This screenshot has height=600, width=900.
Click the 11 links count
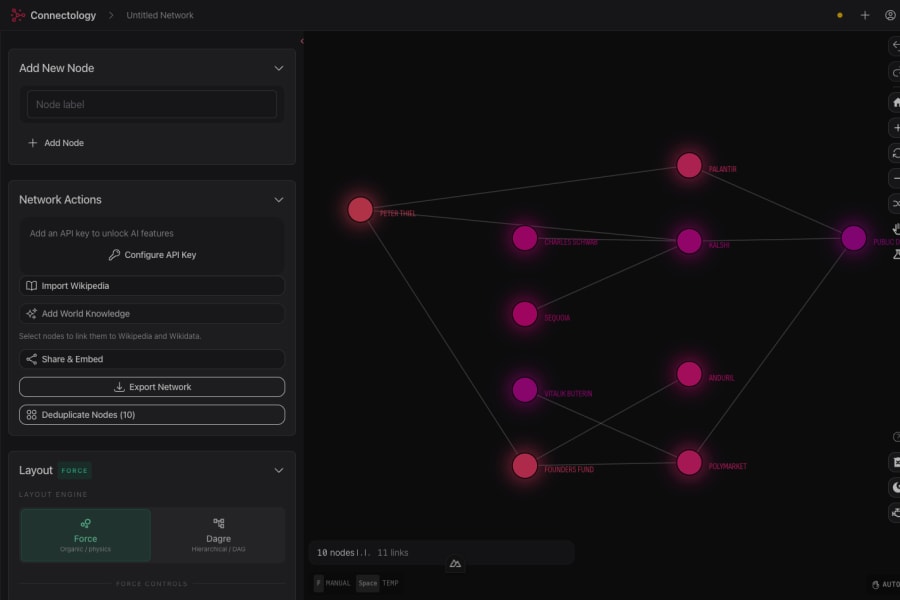click(x=393, y=553)
